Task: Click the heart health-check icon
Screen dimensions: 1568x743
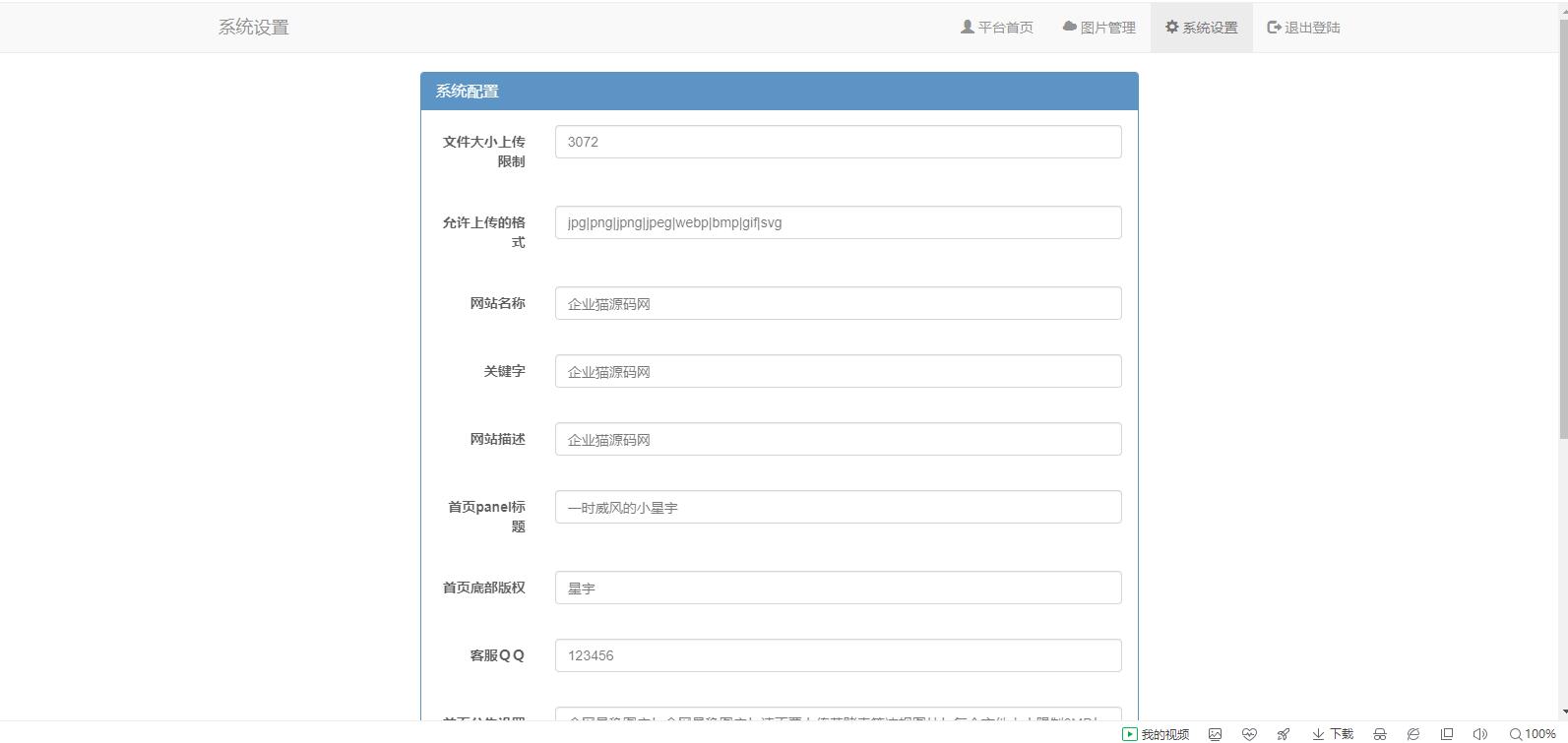Action: coord(1249,734)
